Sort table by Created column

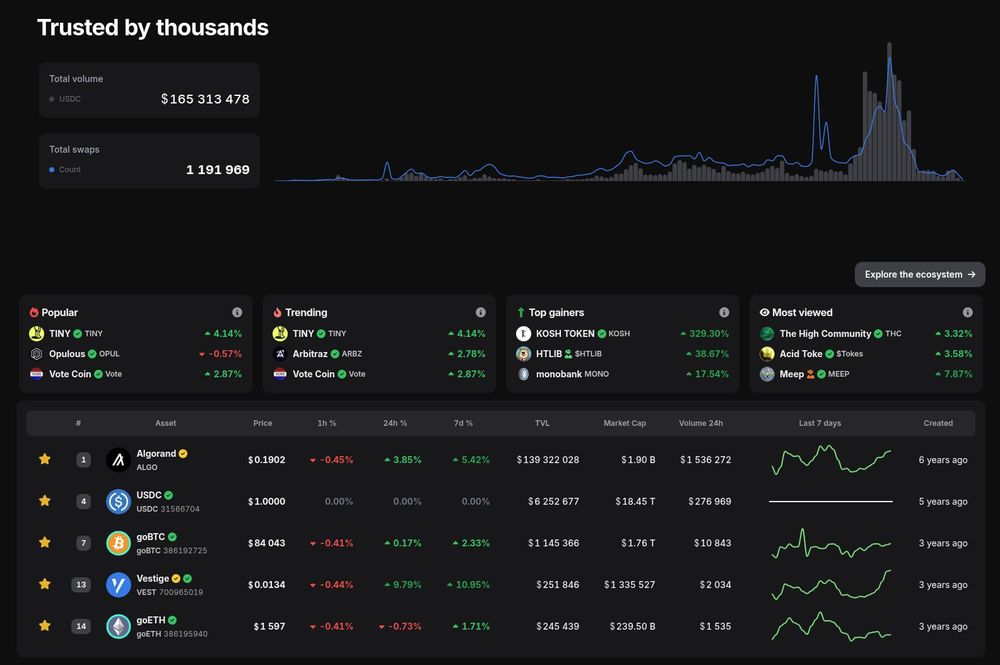[x=938, y=423]
